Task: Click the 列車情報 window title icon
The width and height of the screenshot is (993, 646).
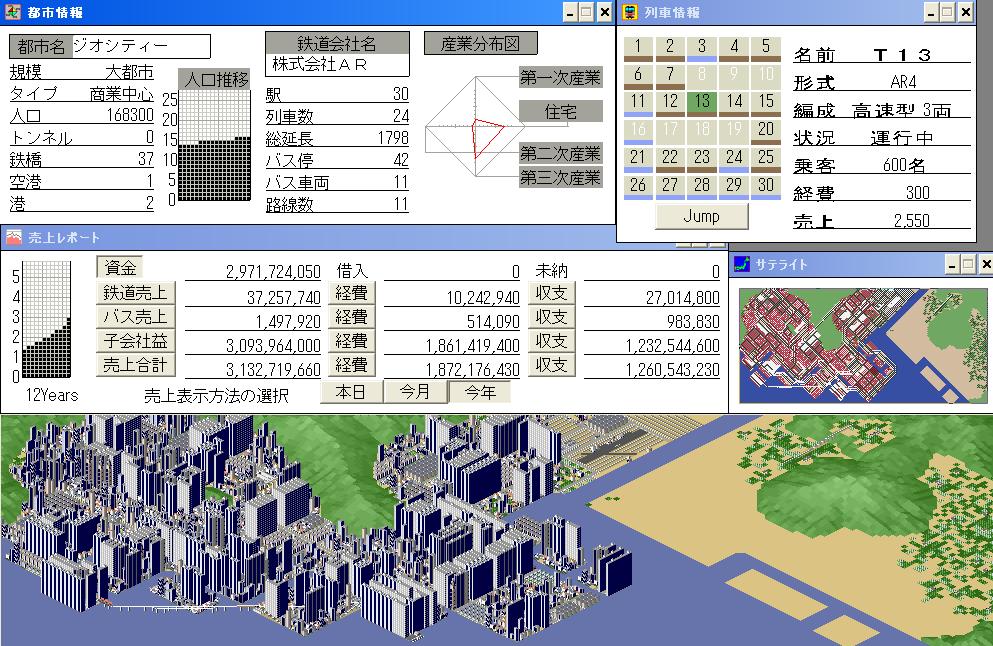Action: (x=629, y=12)
